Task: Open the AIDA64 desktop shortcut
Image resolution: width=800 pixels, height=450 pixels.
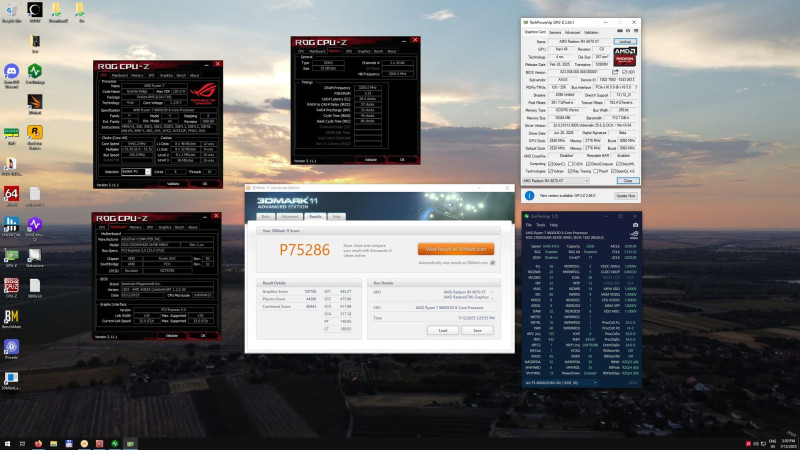Action: (x=11, y=196)
